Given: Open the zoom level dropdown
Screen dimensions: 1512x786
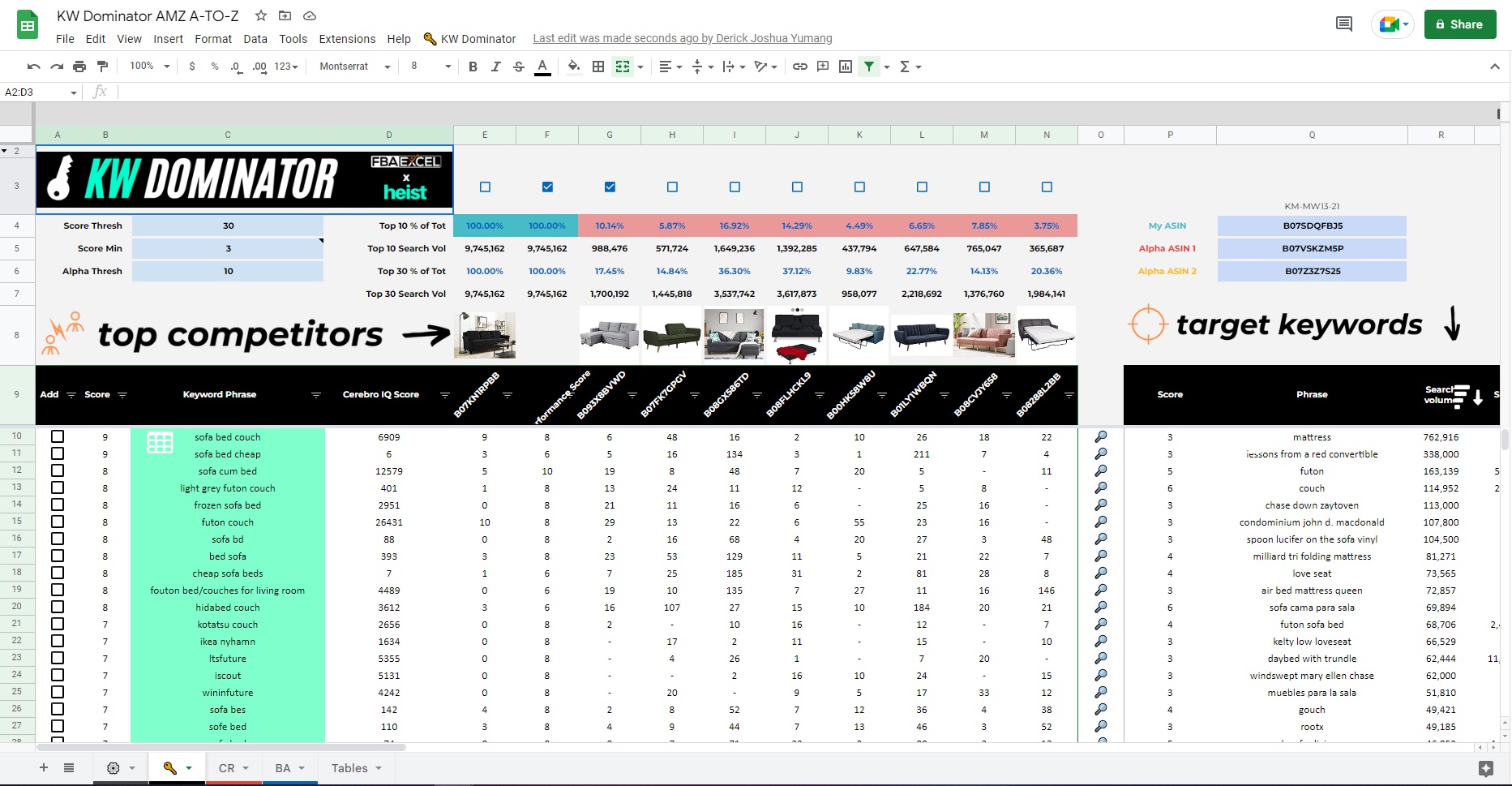Looking at the screenshot, I should [150, 67].
